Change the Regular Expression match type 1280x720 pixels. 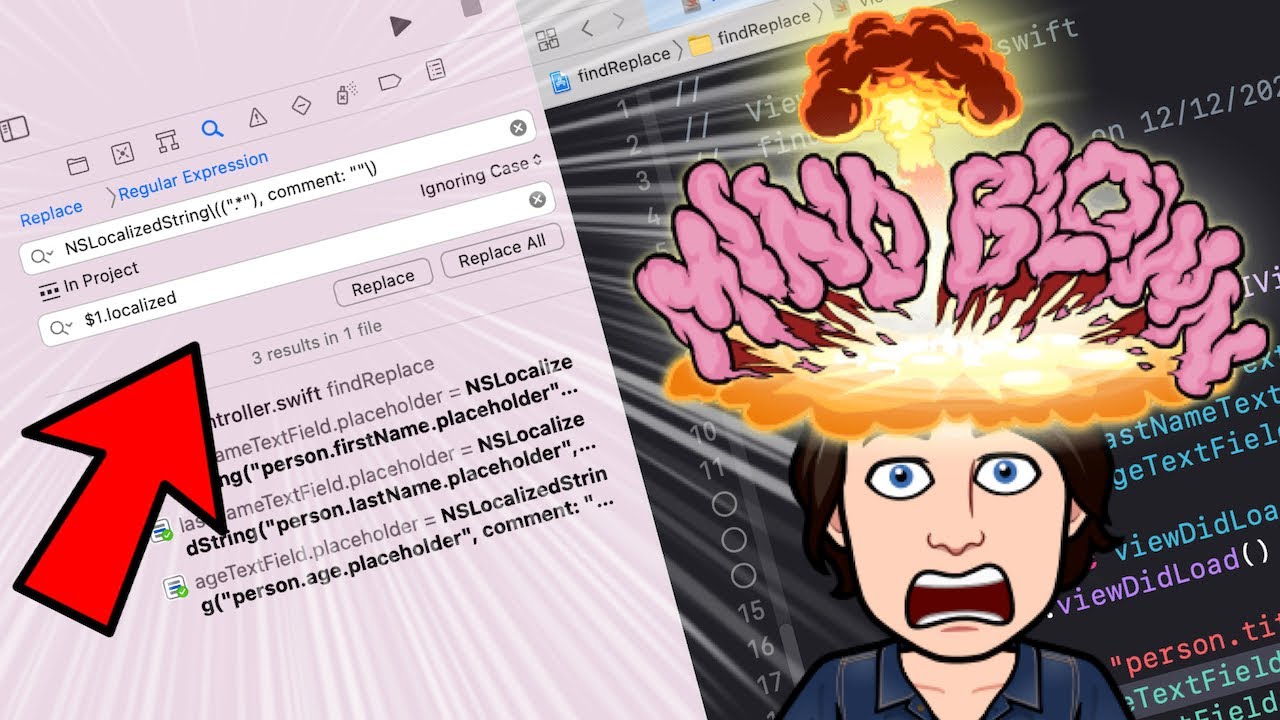(x=193, y=175)
